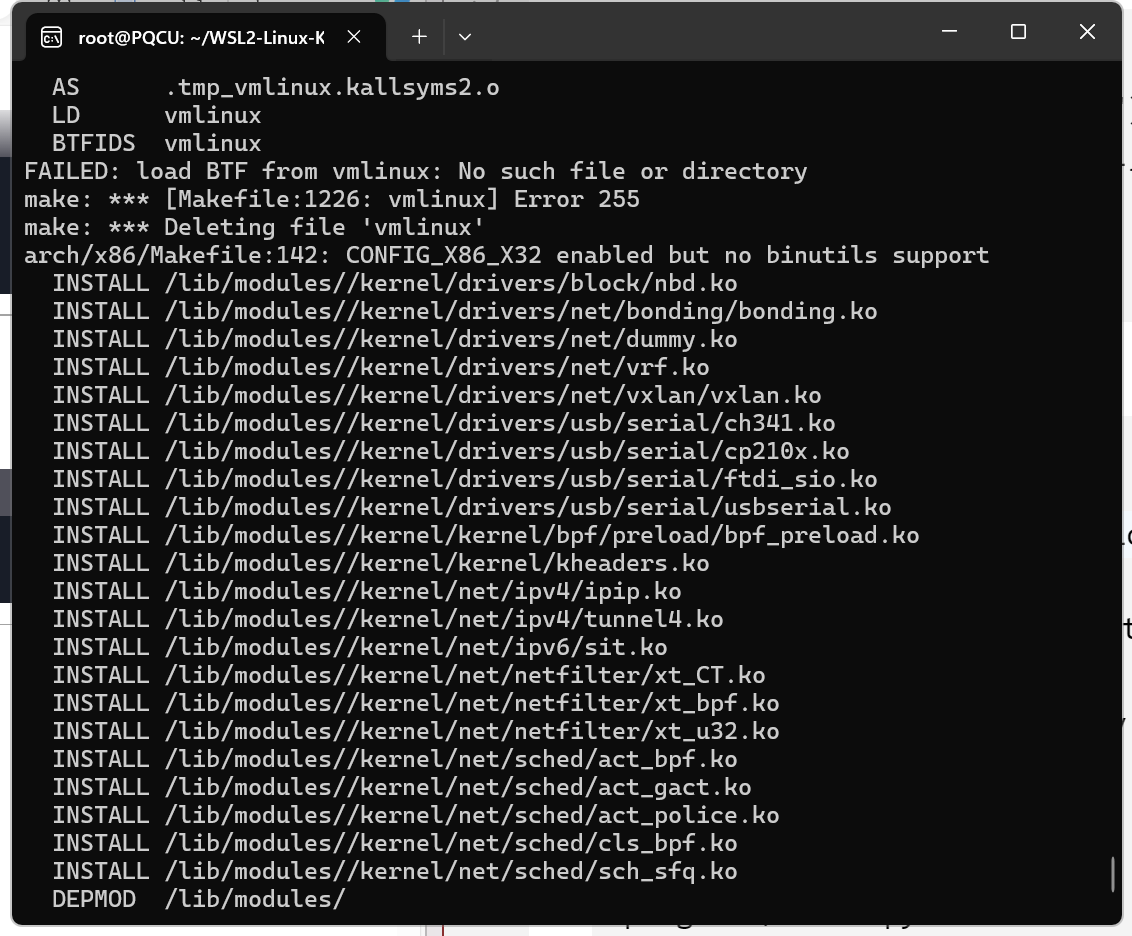Click the 'BTFIDS vmlinux' output line
Image resolution: width=1132 pixels, height=936 pixels.
coord(157,144)
